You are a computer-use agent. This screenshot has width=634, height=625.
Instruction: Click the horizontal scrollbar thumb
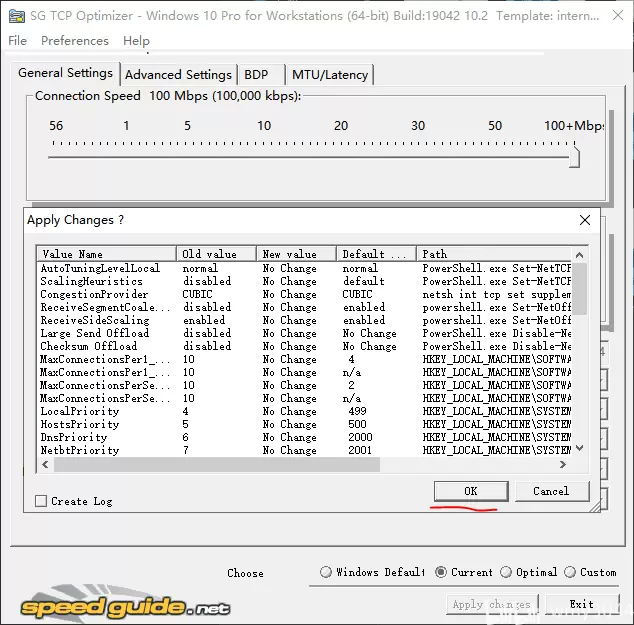tap(217, 465)
